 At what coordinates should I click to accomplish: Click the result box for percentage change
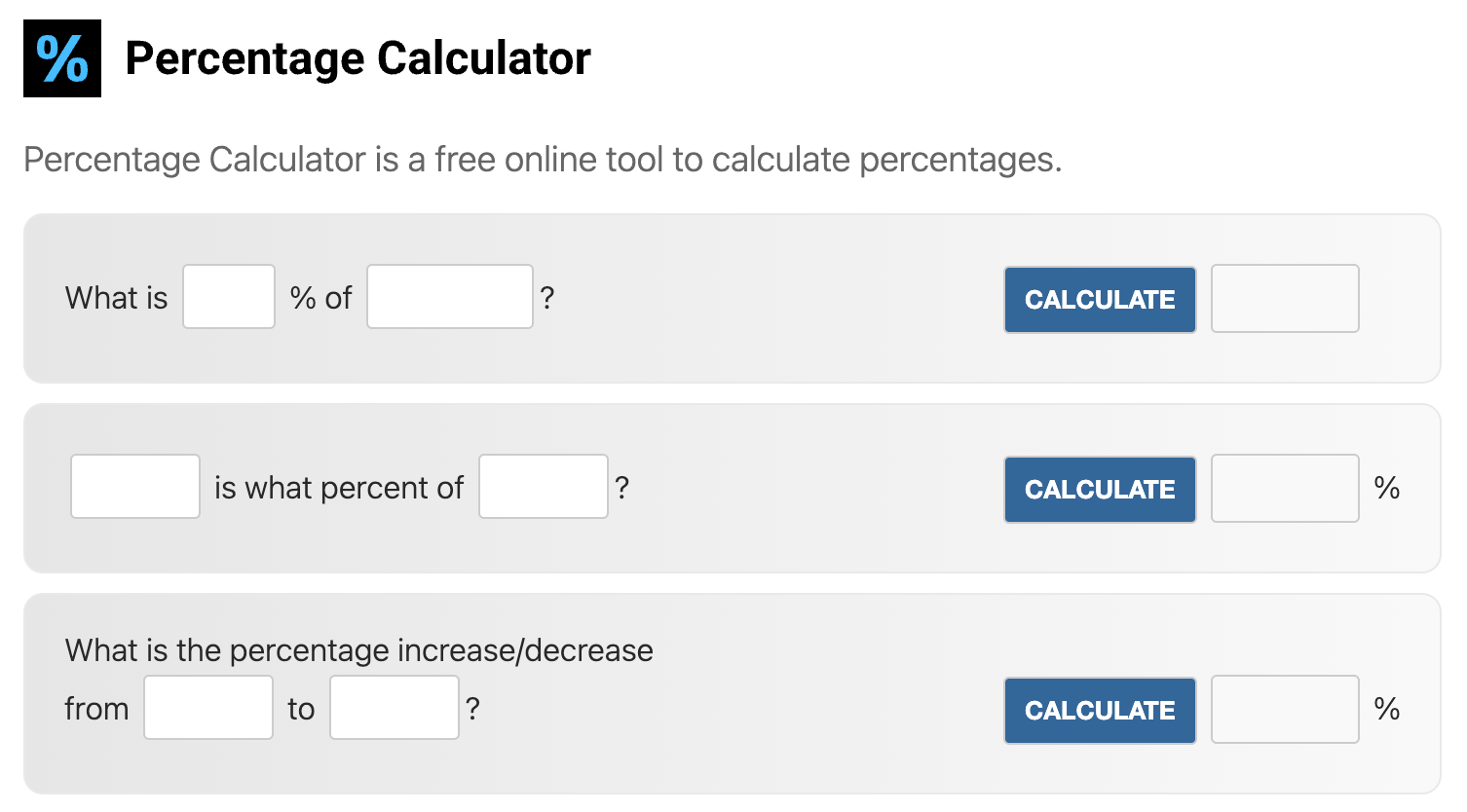coord(1284,709)
